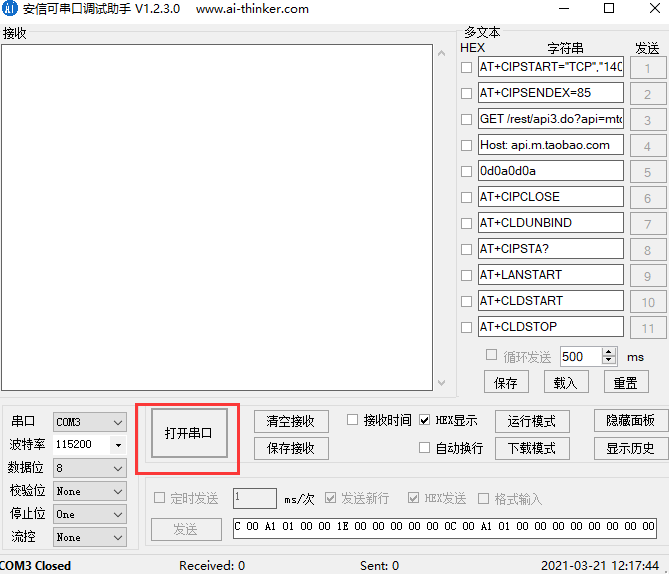Image resolution: width=669 pixels, height=574 pixels.
Task: Open the 串口 COM3 port dropdown
Action: tap(90, 422)
